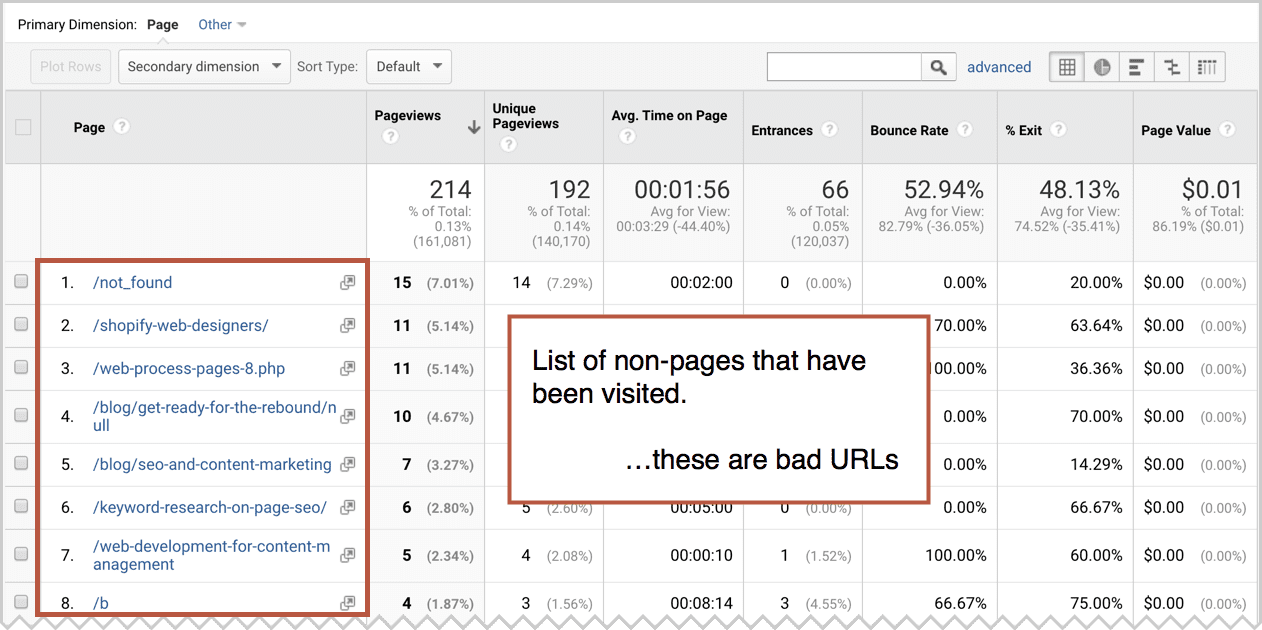Switch to the performance bar view
This screenshot has width=1262, height=630.
[1136, 66]
